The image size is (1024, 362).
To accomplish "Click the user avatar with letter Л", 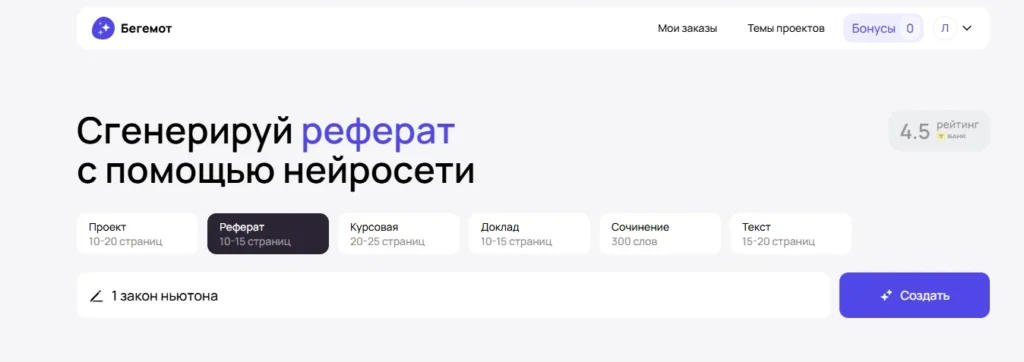I will 945,28.
